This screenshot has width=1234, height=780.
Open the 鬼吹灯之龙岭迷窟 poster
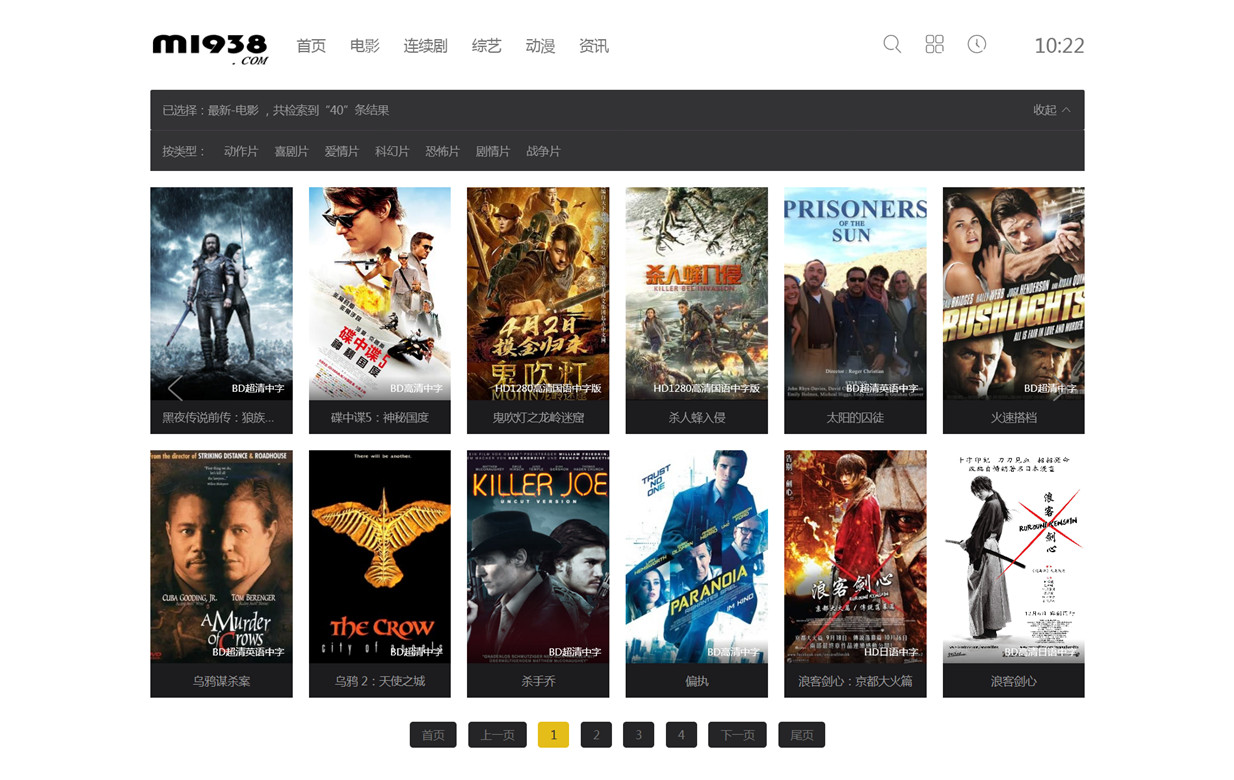538,294
